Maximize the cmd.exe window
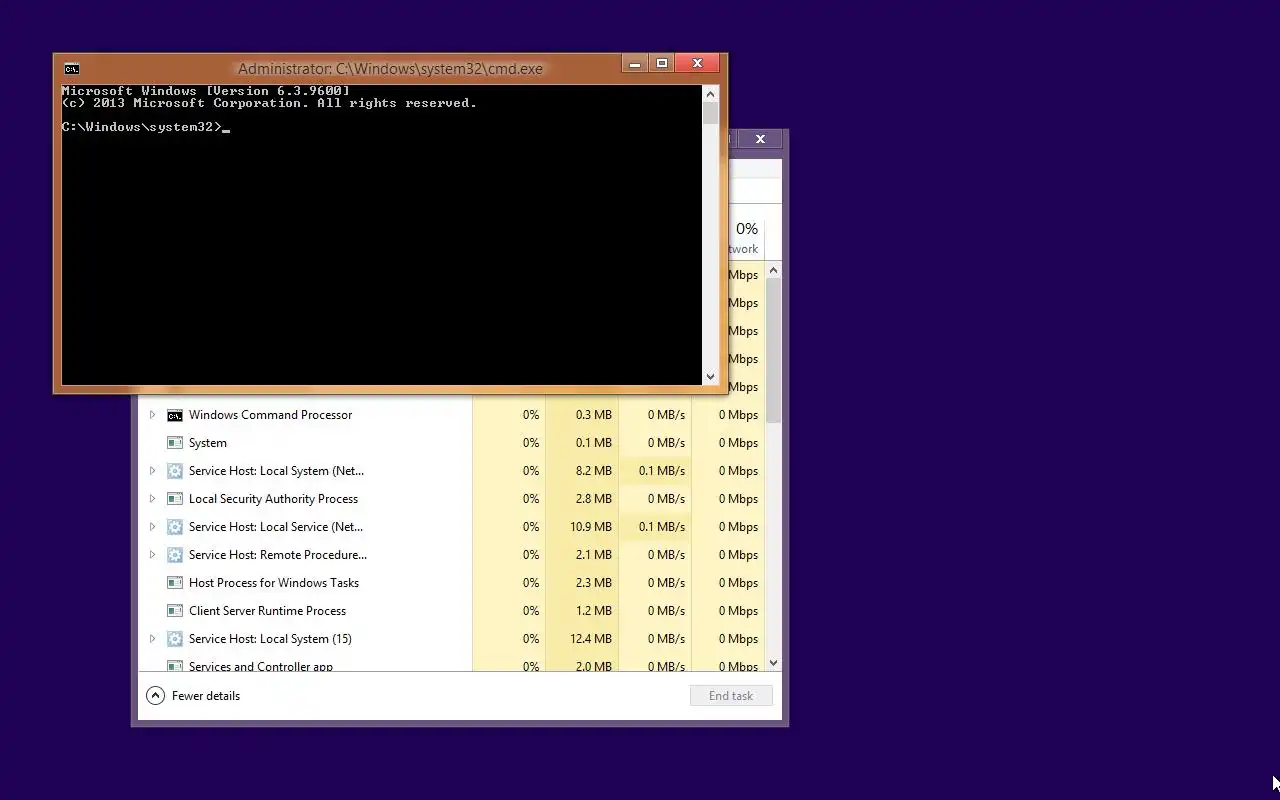This screenshot has width=1280, height=800. [x=662, y=64]
